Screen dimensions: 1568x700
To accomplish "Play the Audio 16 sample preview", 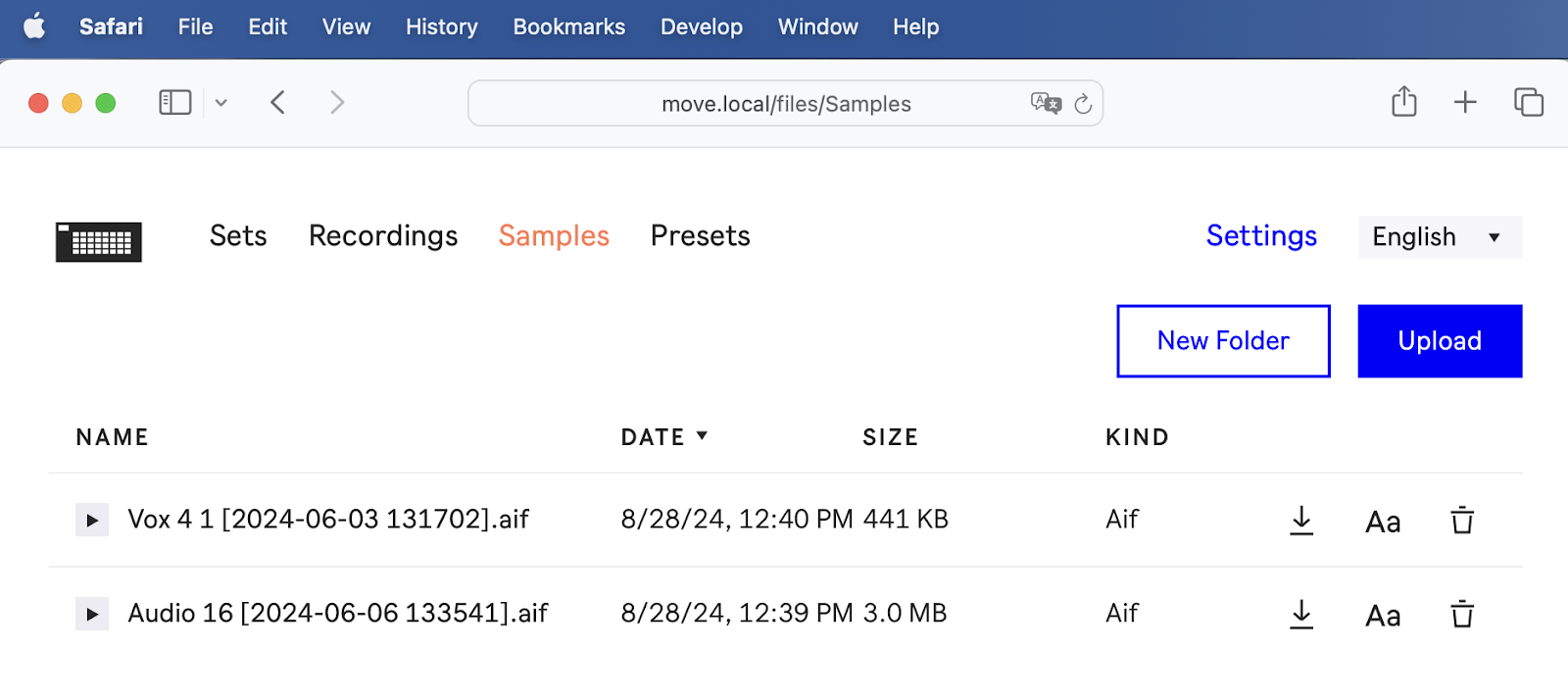I will pyautogui.click(x=92, y=614).
